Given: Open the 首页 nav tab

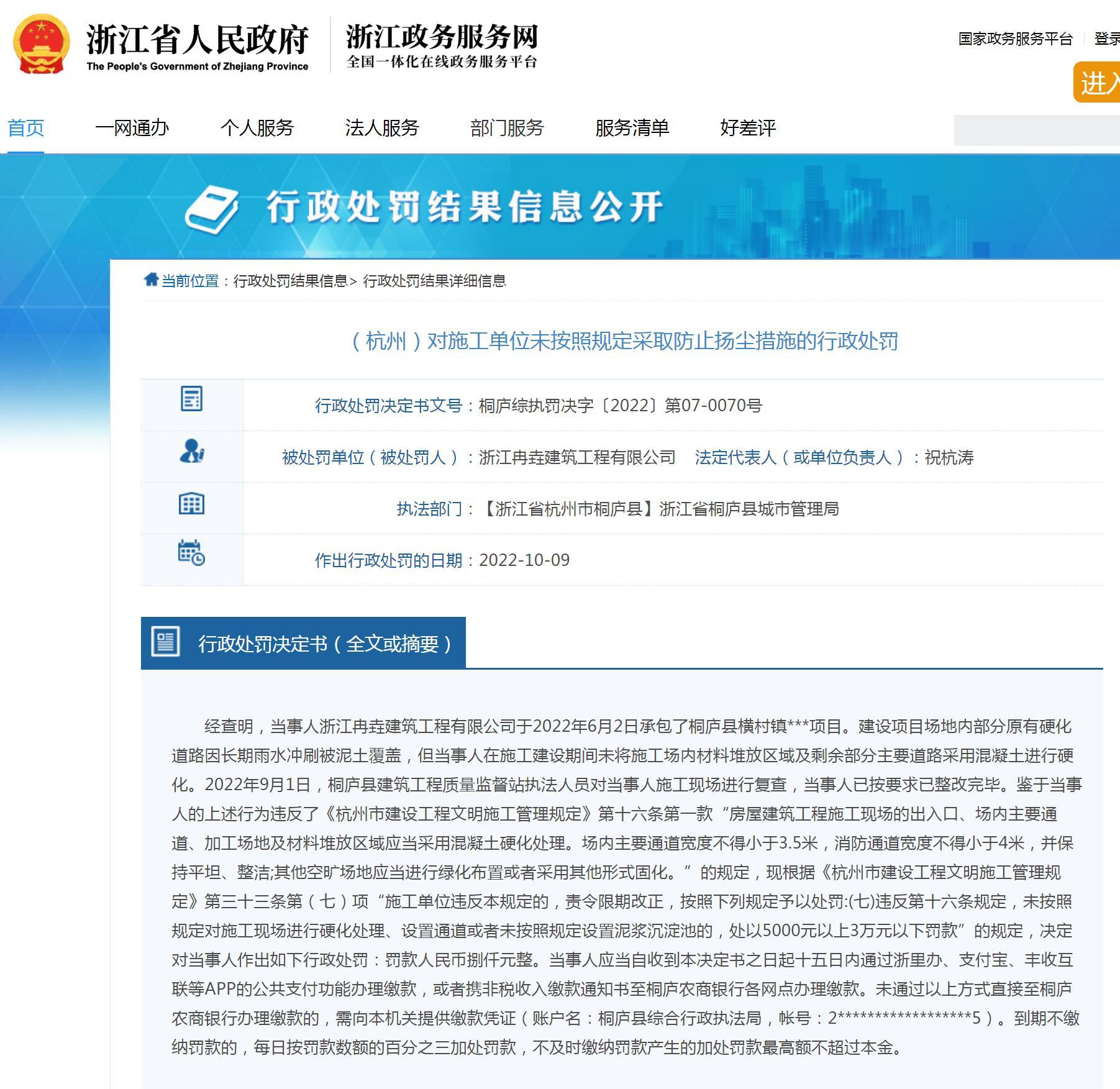Looking at the screenshot, I should (25, 128).
